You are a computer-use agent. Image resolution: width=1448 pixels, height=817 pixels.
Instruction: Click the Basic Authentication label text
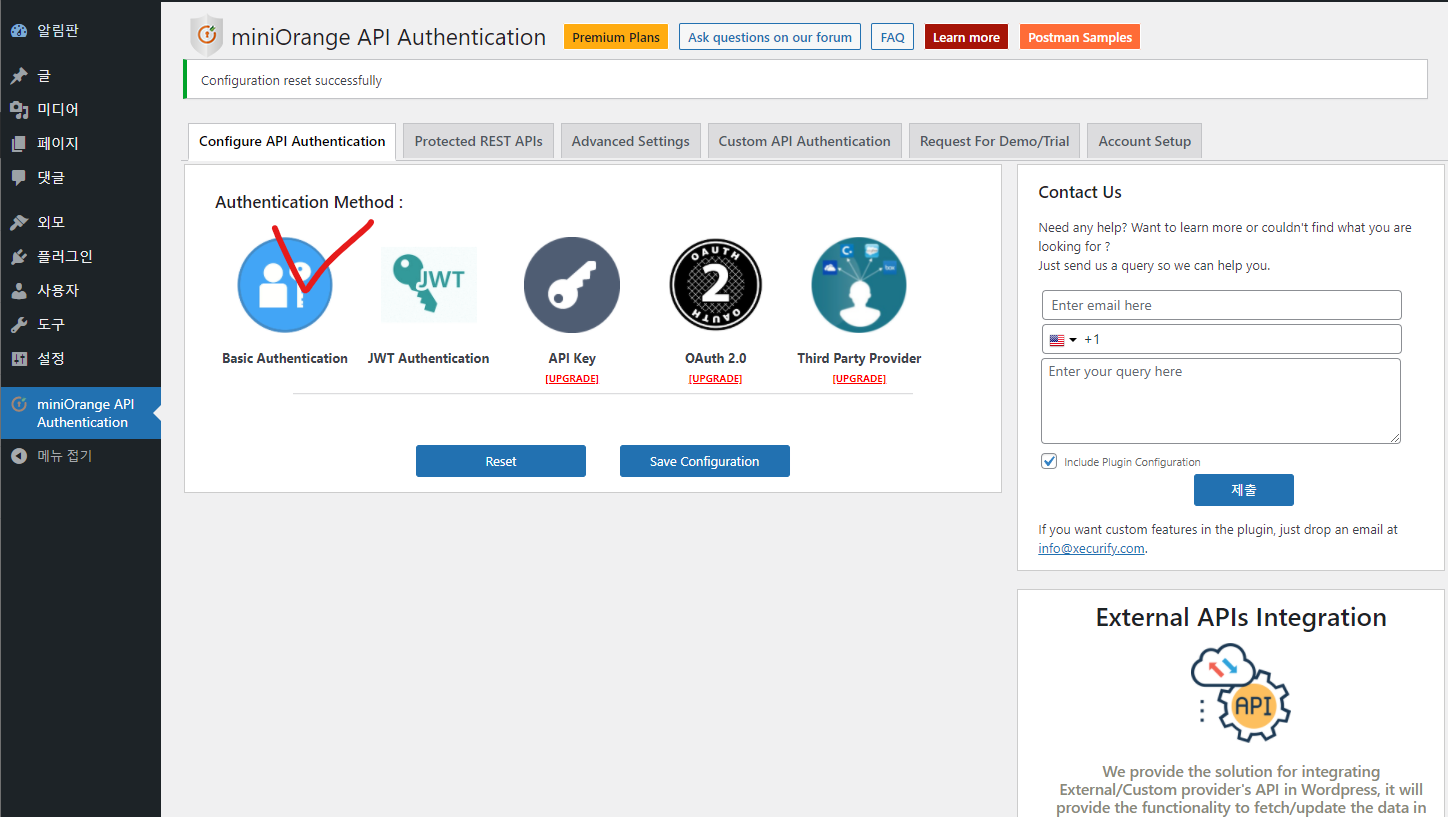pyautogui.click(x=285, y=358)
